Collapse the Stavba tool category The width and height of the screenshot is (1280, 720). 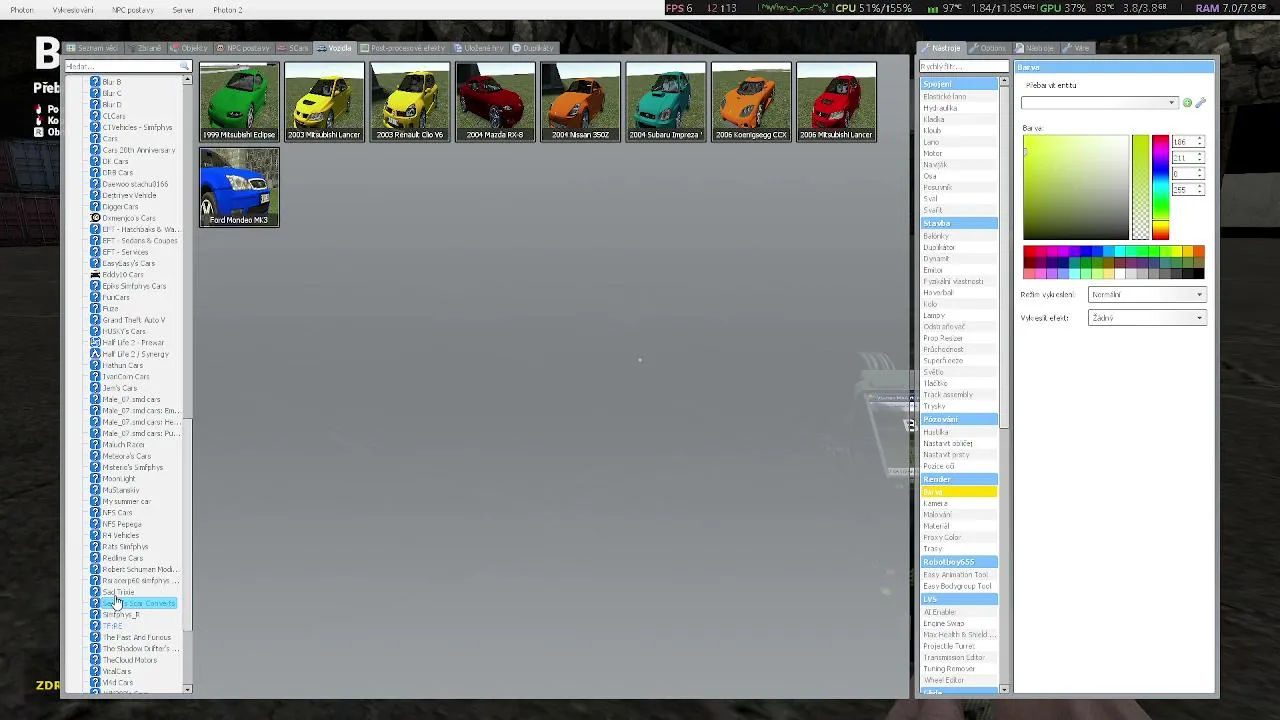959,224
